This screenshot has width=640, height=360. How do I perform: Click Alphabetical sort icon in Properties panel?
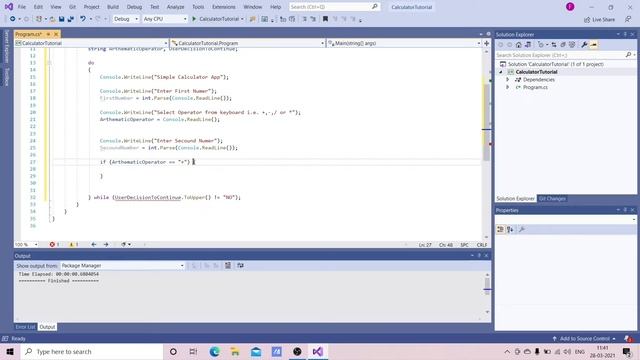pos(510,230)
